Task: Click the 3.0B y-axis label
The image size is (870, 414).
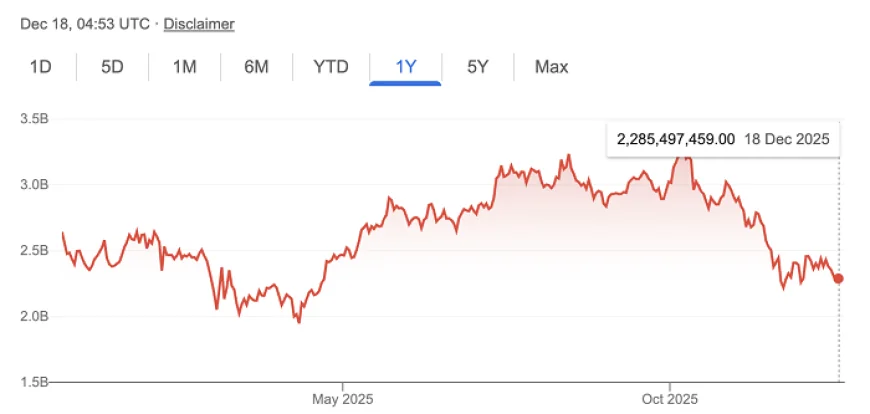Action: [35, 184]
